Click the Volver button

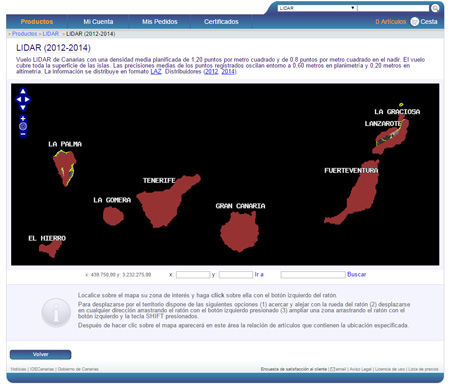(x=40, y=354)
